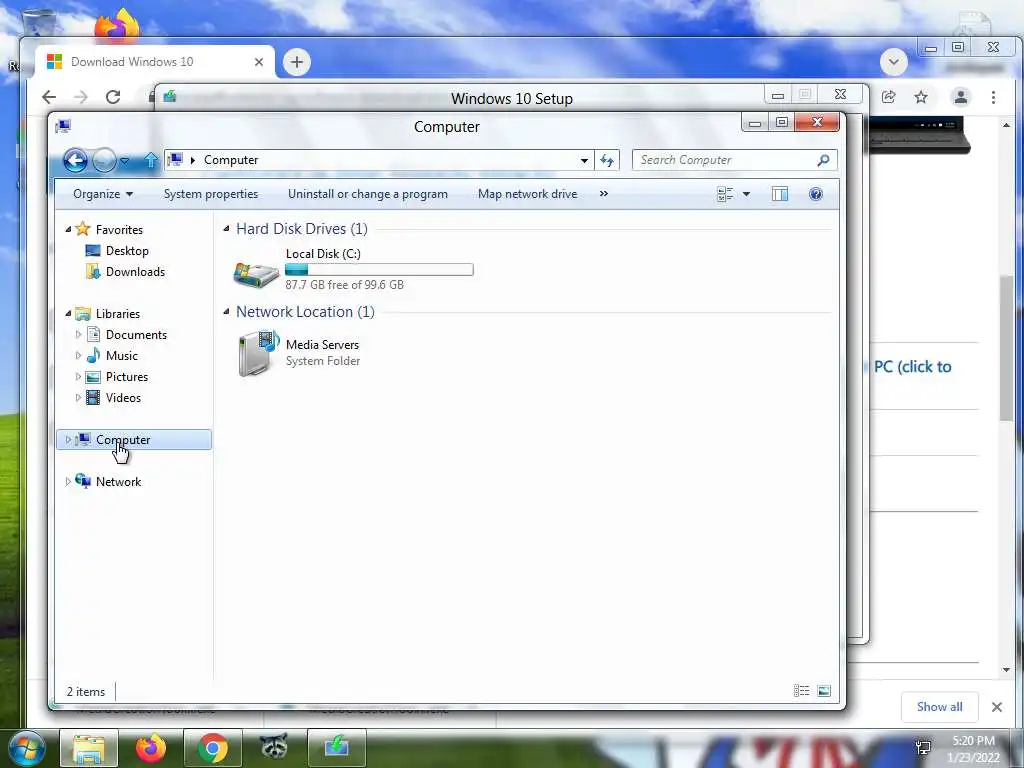Collapse Network Location group
This screenshot has width=1024, height=768.
pos(226,312)
